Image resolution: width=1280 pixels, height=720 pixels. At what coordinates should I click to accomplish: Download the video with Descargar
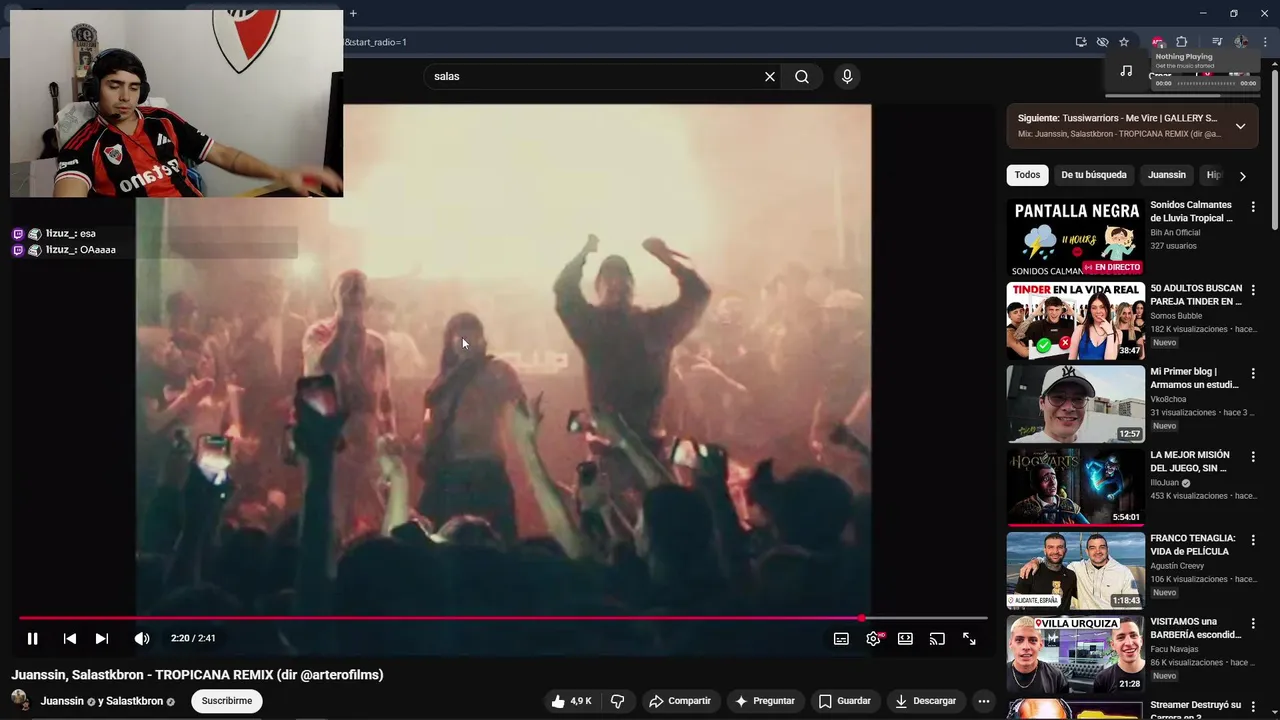[x=926, y=701]
